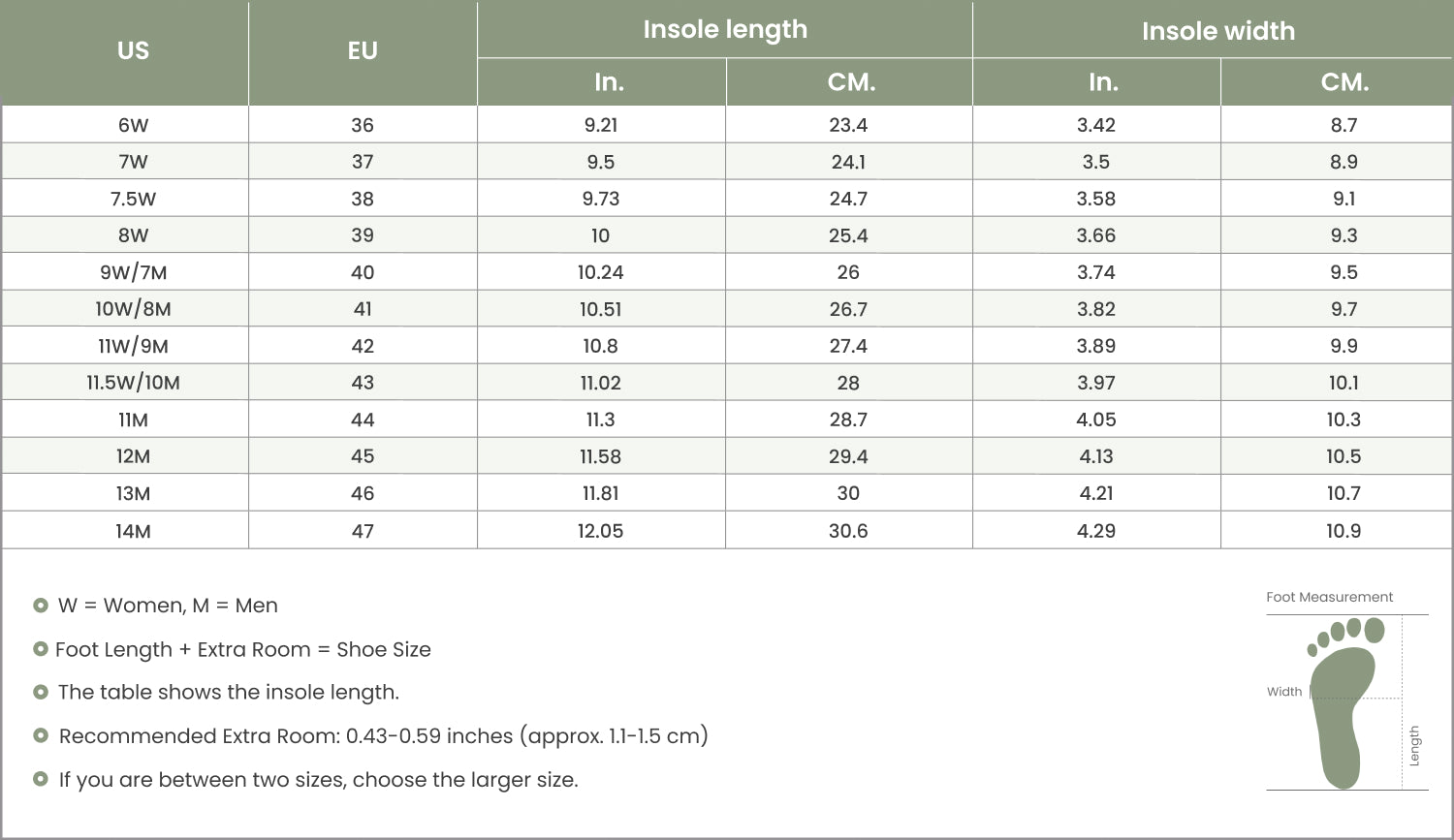Screen dimensions: 1454x840
Task: Click the Insole length header
Action: [x=725, y=30]
